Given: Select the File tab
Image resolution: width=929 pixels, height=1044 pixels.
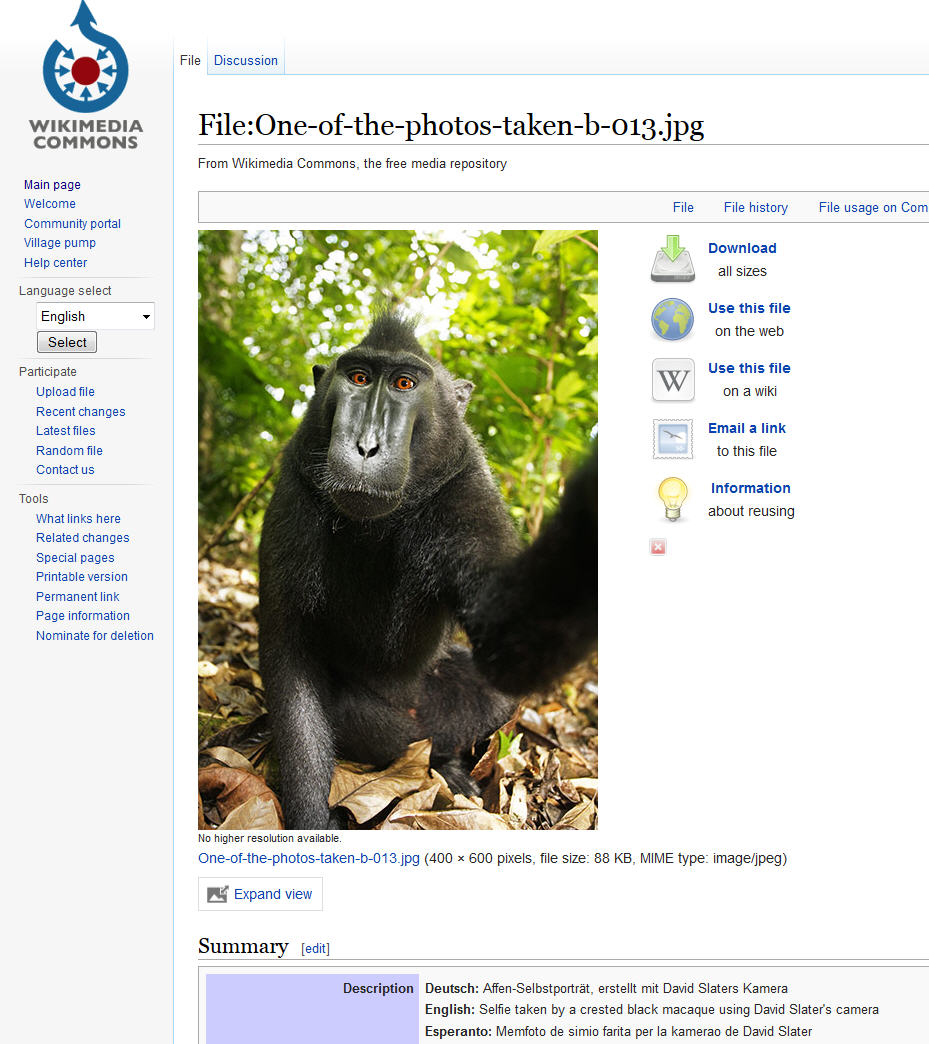Looking at the screenshot, I should (x=190, y=60).
